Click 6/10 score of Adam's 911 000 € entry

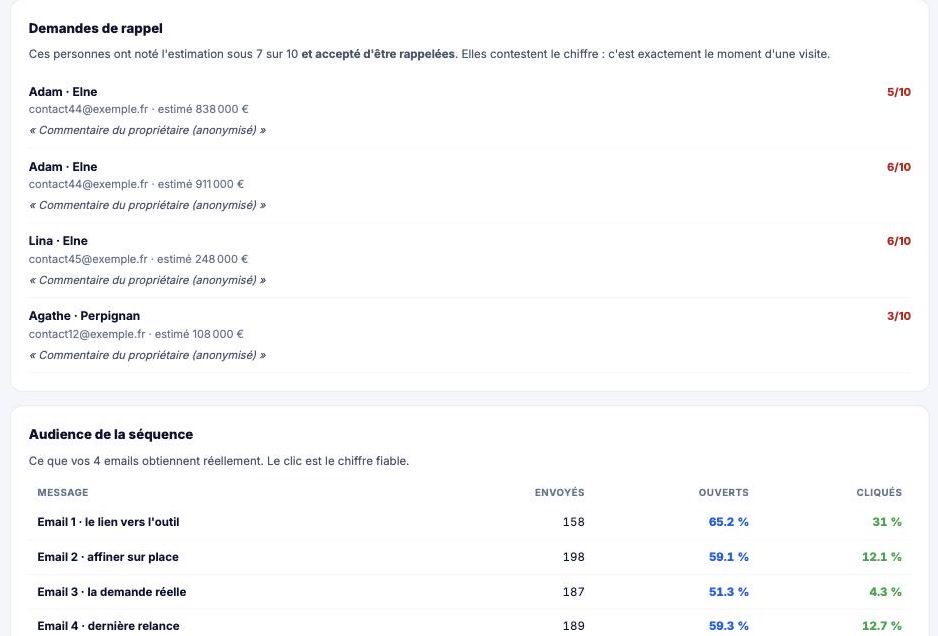coord(899,167)
